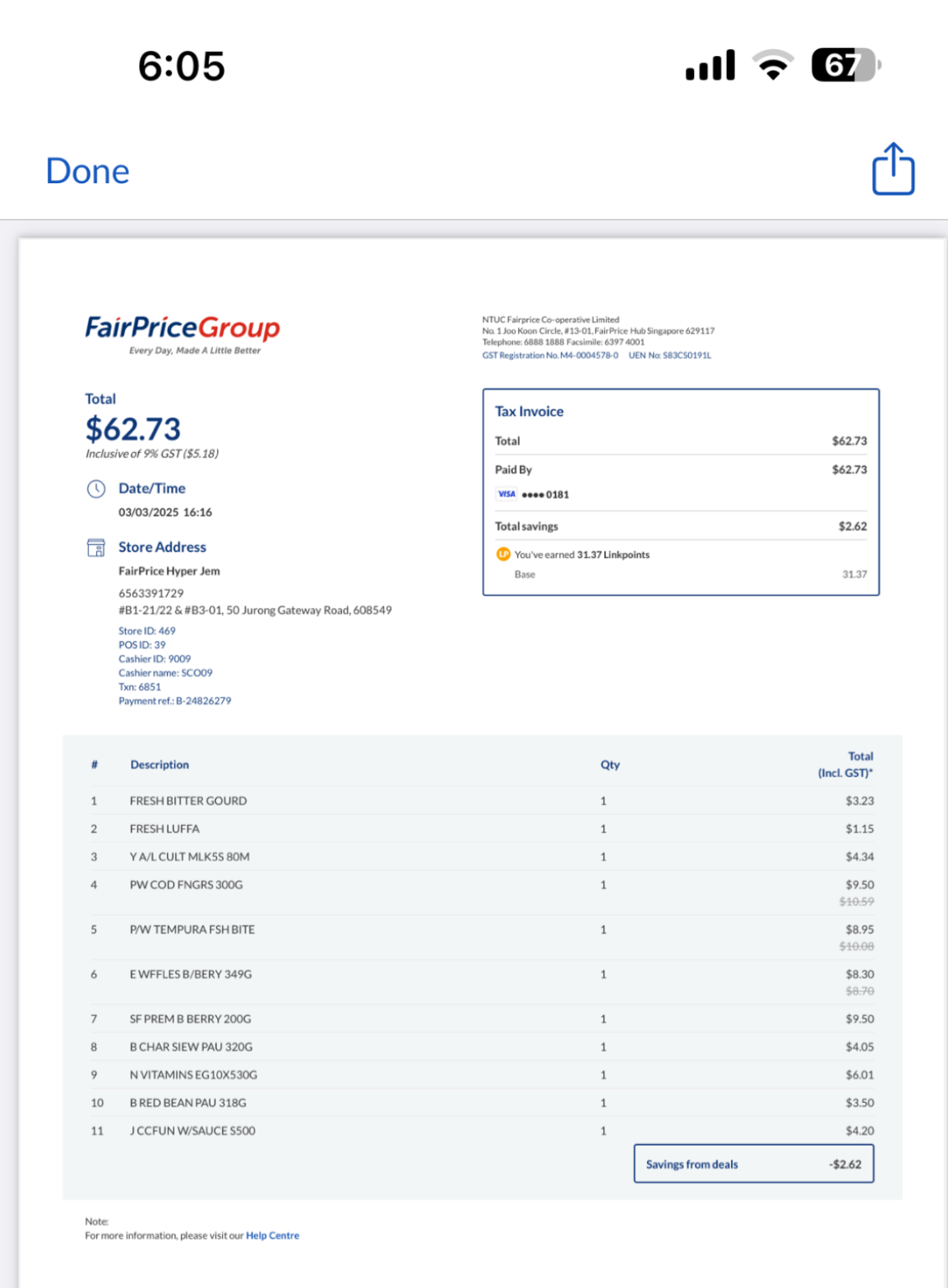Select the $3.23 bitter gourd price
The width and height of the screenshot is (948, 1288).
[x=860, y=801]
